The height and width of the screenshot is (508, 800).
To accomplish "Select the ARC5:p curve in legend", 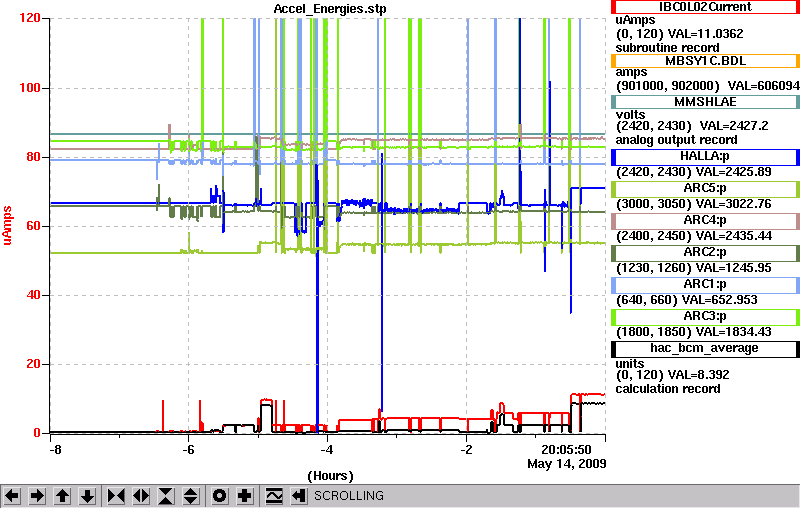I will (705, 188).
